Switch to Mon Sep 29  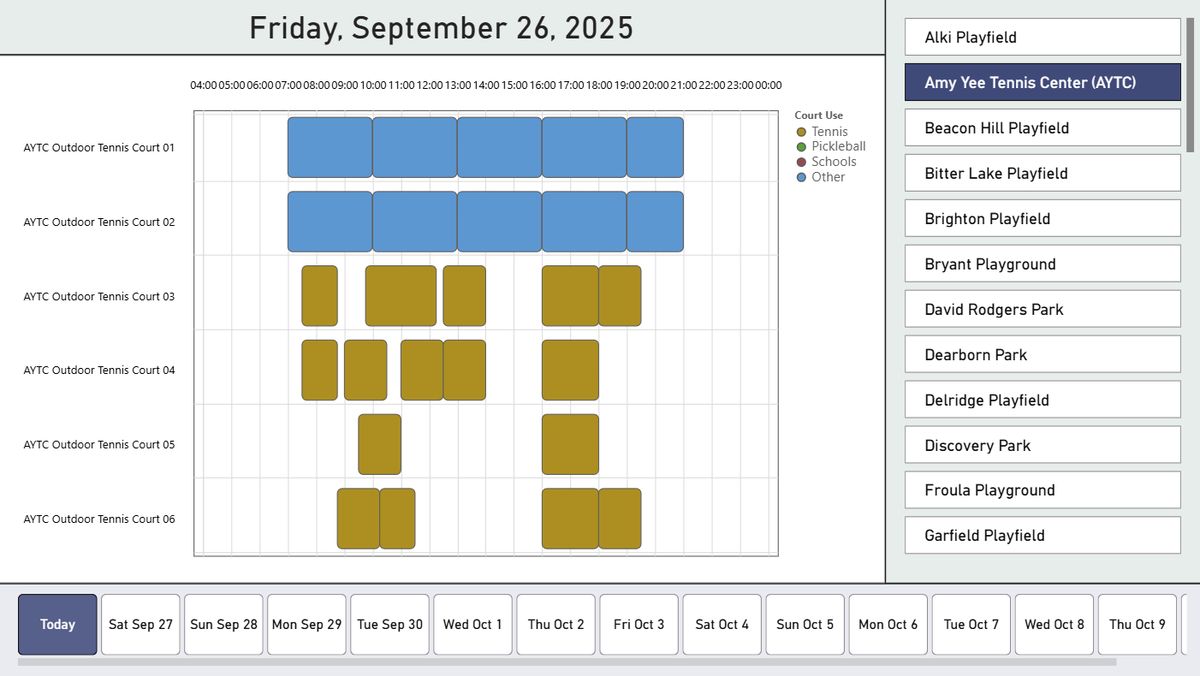point(307,625)
